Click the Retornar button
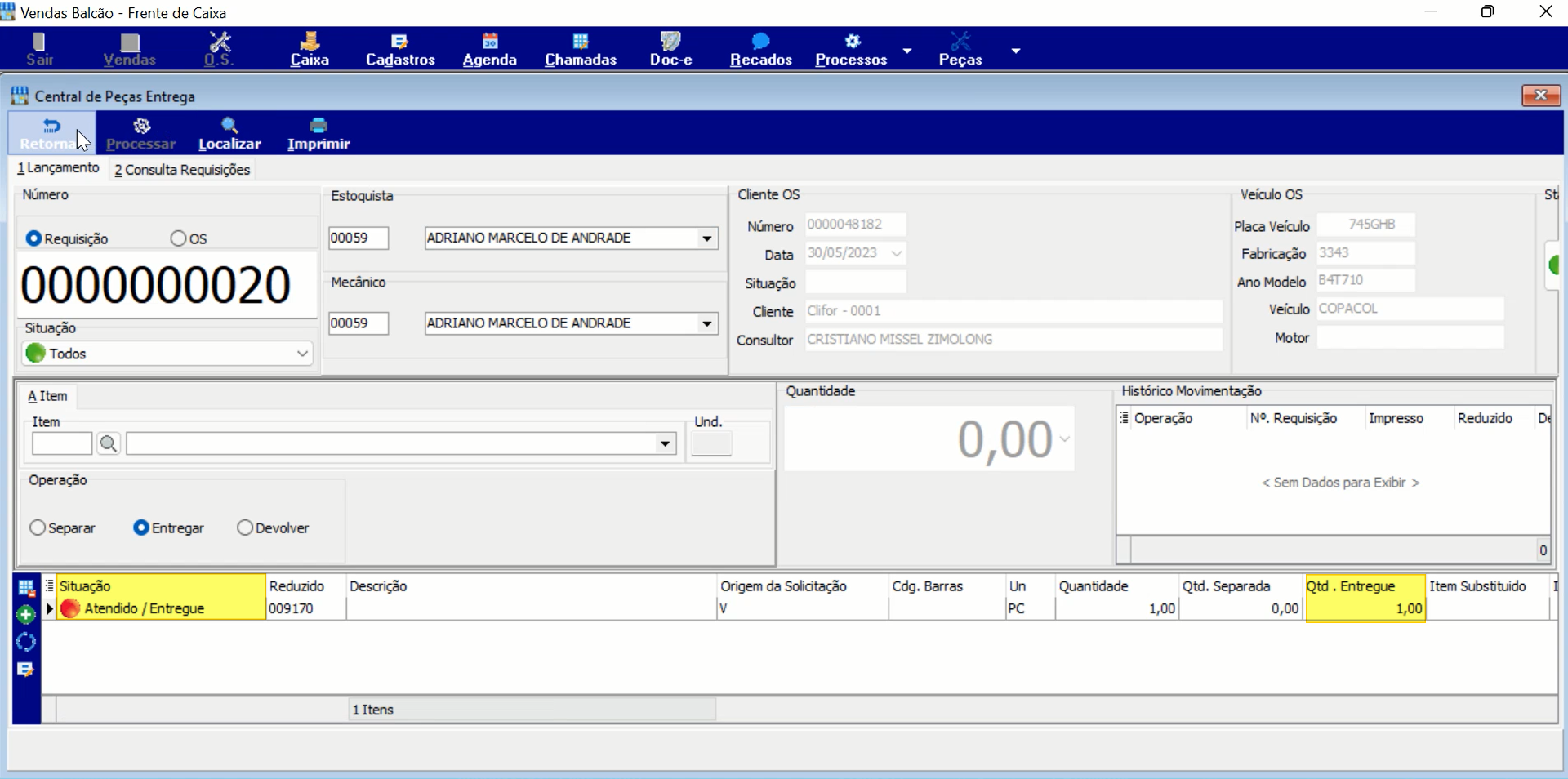This screenshot has width=1568, height=779. tap(51, 133)
